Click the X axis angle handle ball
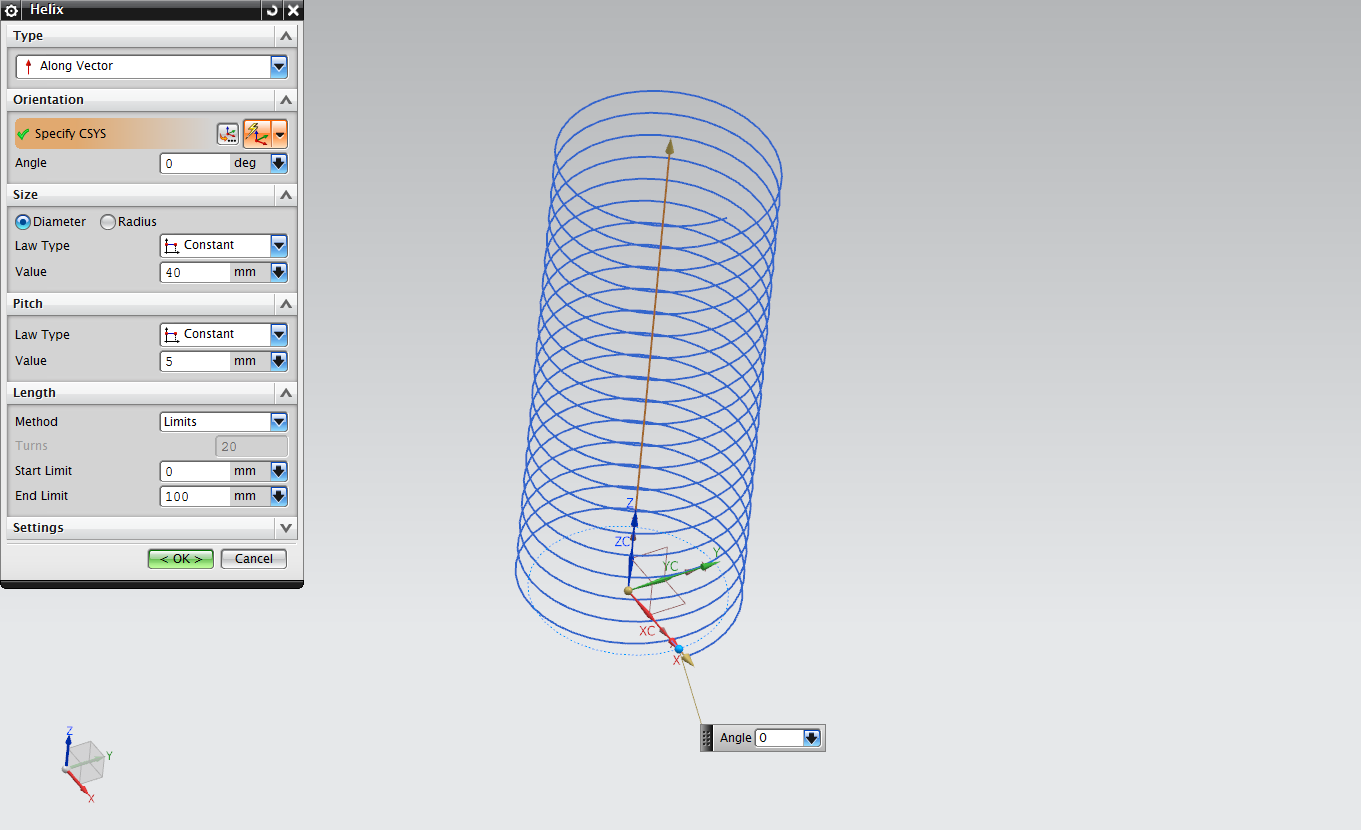The height and width of the screenshot is (830, 1361). [x=679, y=649]
